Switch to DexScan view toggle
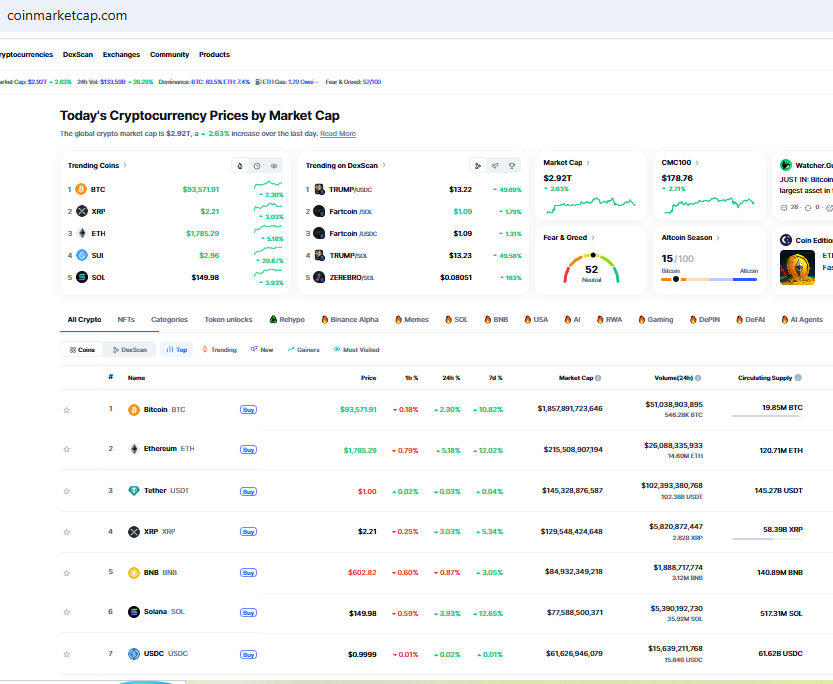This screenshot has height=684, width=833. [x=130, y=349]
